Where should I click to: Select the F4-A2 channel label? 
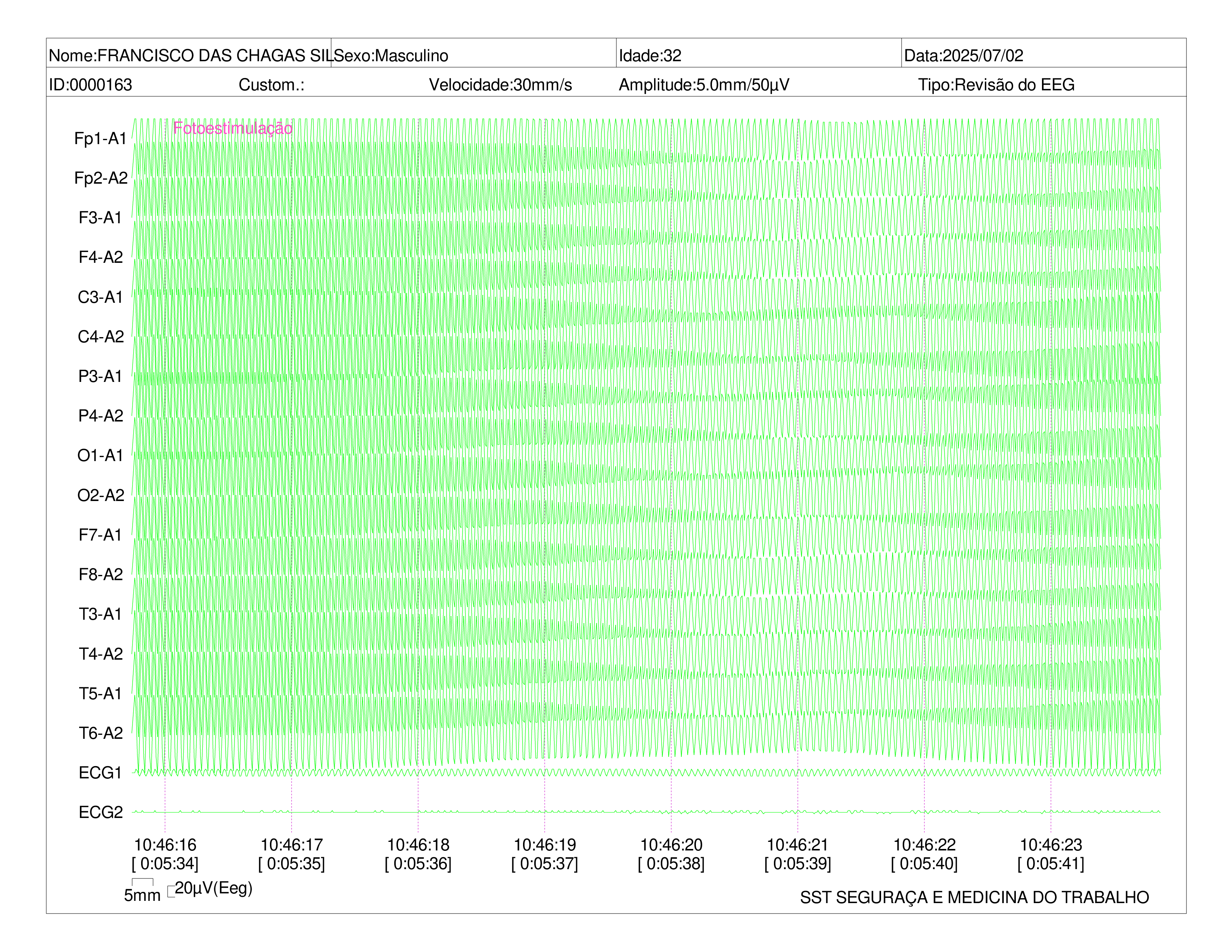click(x=100, y=257)
